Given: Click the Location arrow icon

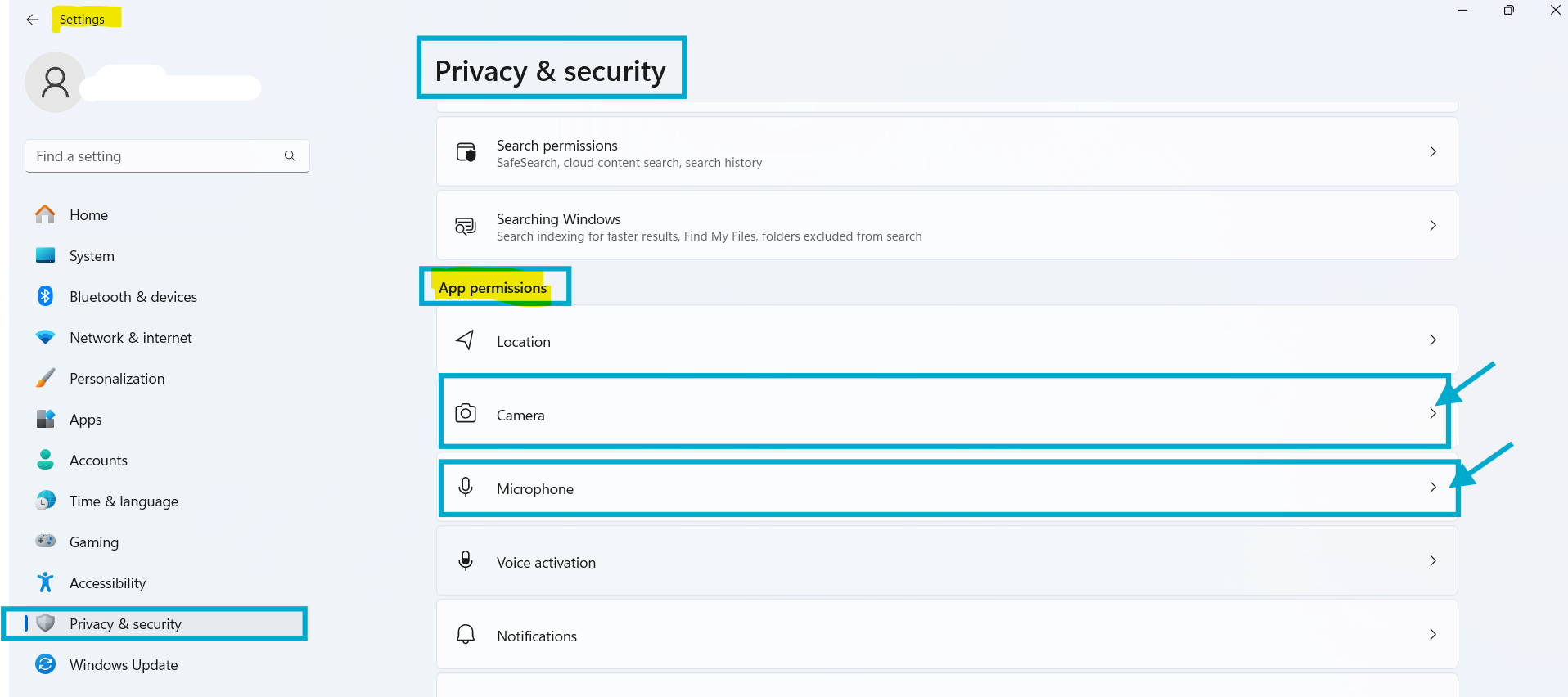Looking at the screenshot, I should coord(465,340).
